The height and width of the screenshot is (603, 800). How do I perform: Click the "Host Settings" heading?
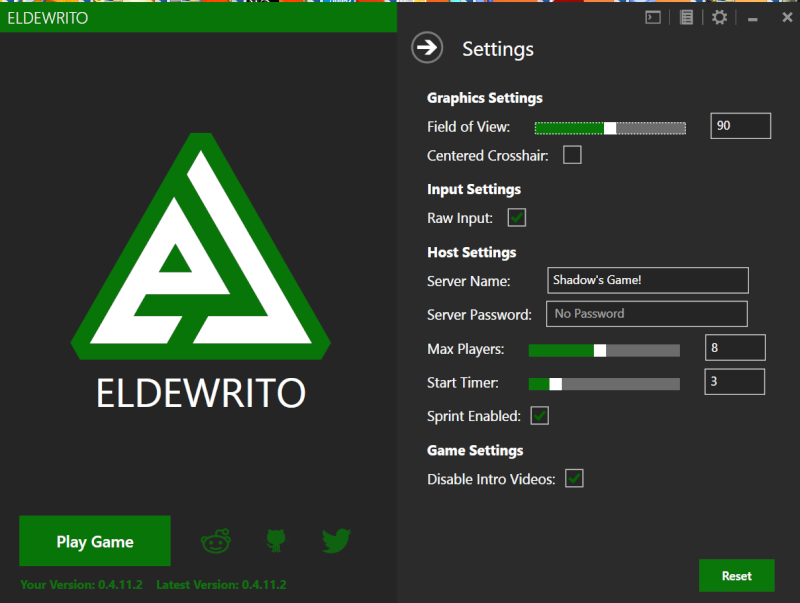click(471, 253)
